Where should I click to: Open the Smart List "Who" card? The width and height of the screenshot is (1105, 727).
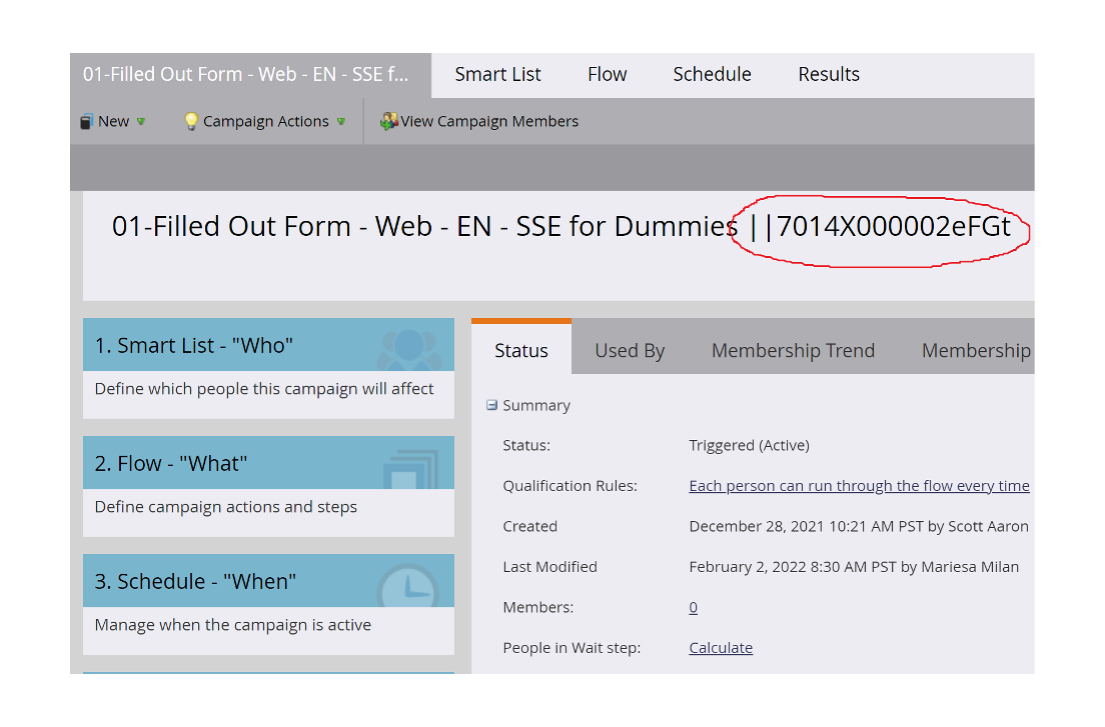coord(268,368)
